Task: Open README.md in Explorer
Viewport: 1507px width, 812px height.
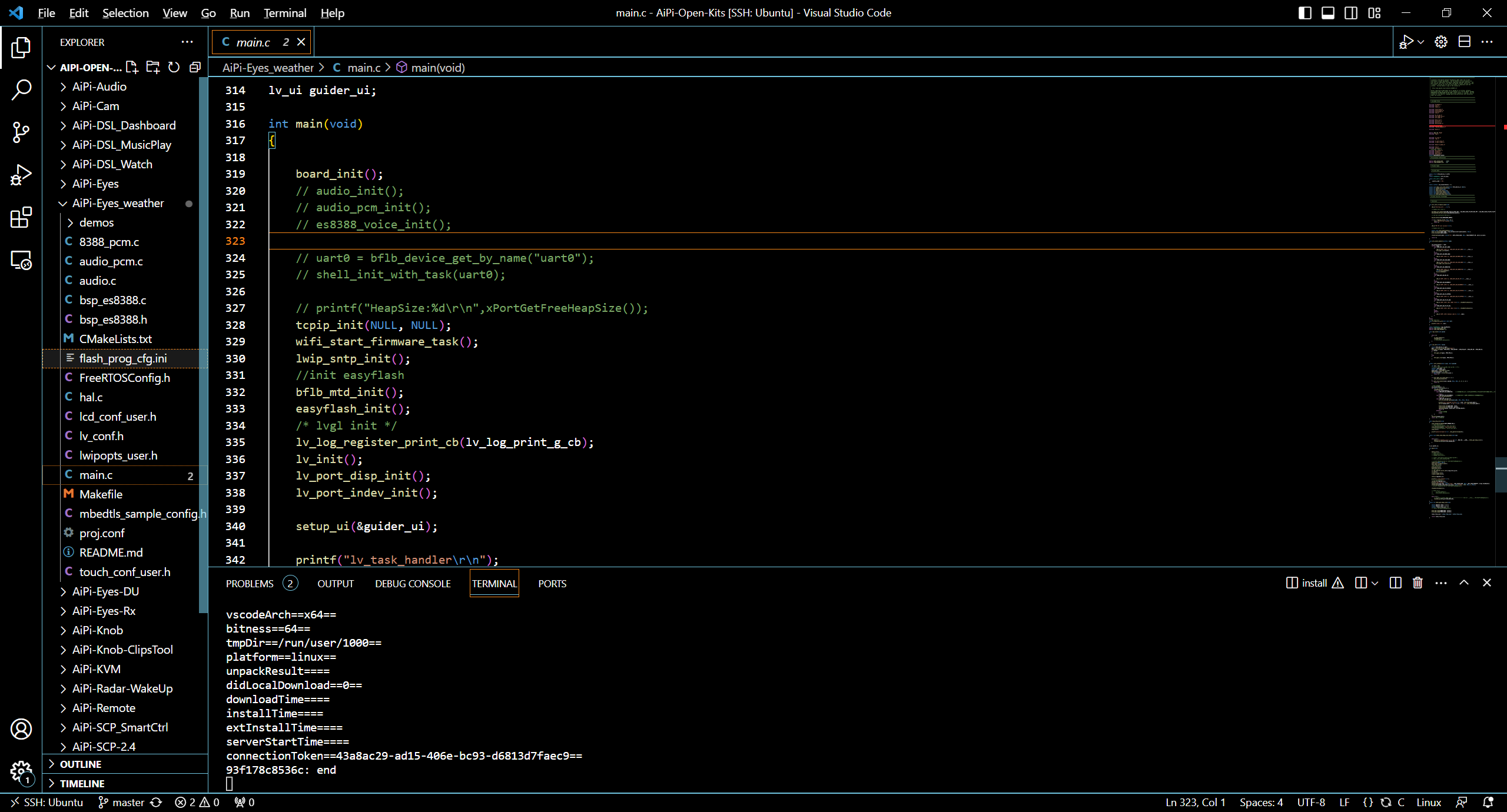Action: click(x=125, y=553)
